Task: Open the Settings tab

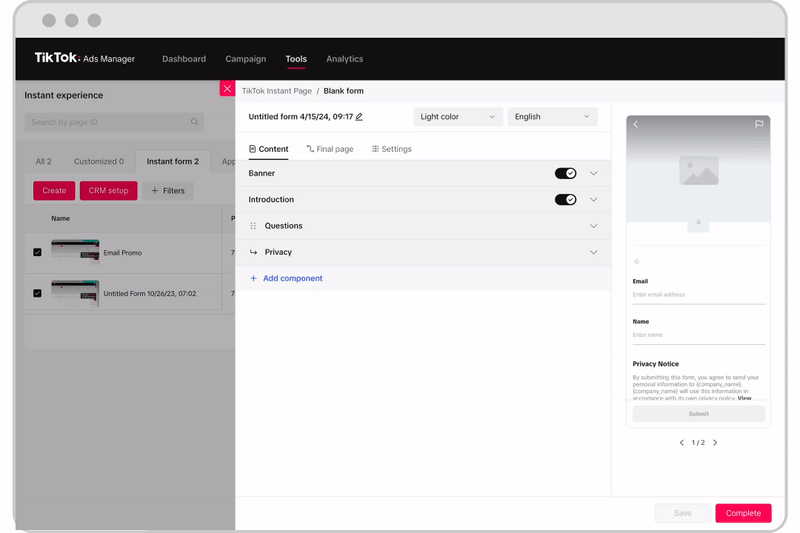Action: 392,149
